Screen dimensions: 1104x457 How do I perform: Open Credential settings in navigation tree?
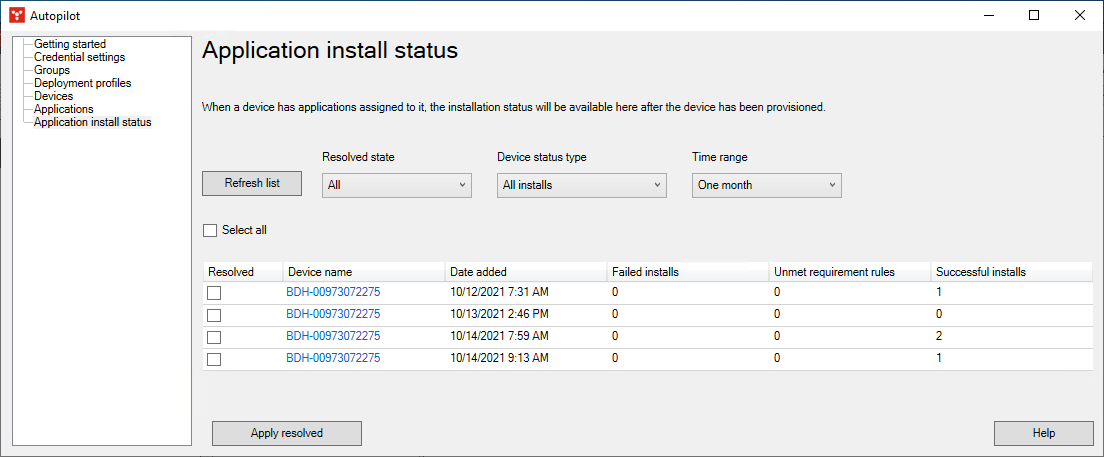(79, 58)
